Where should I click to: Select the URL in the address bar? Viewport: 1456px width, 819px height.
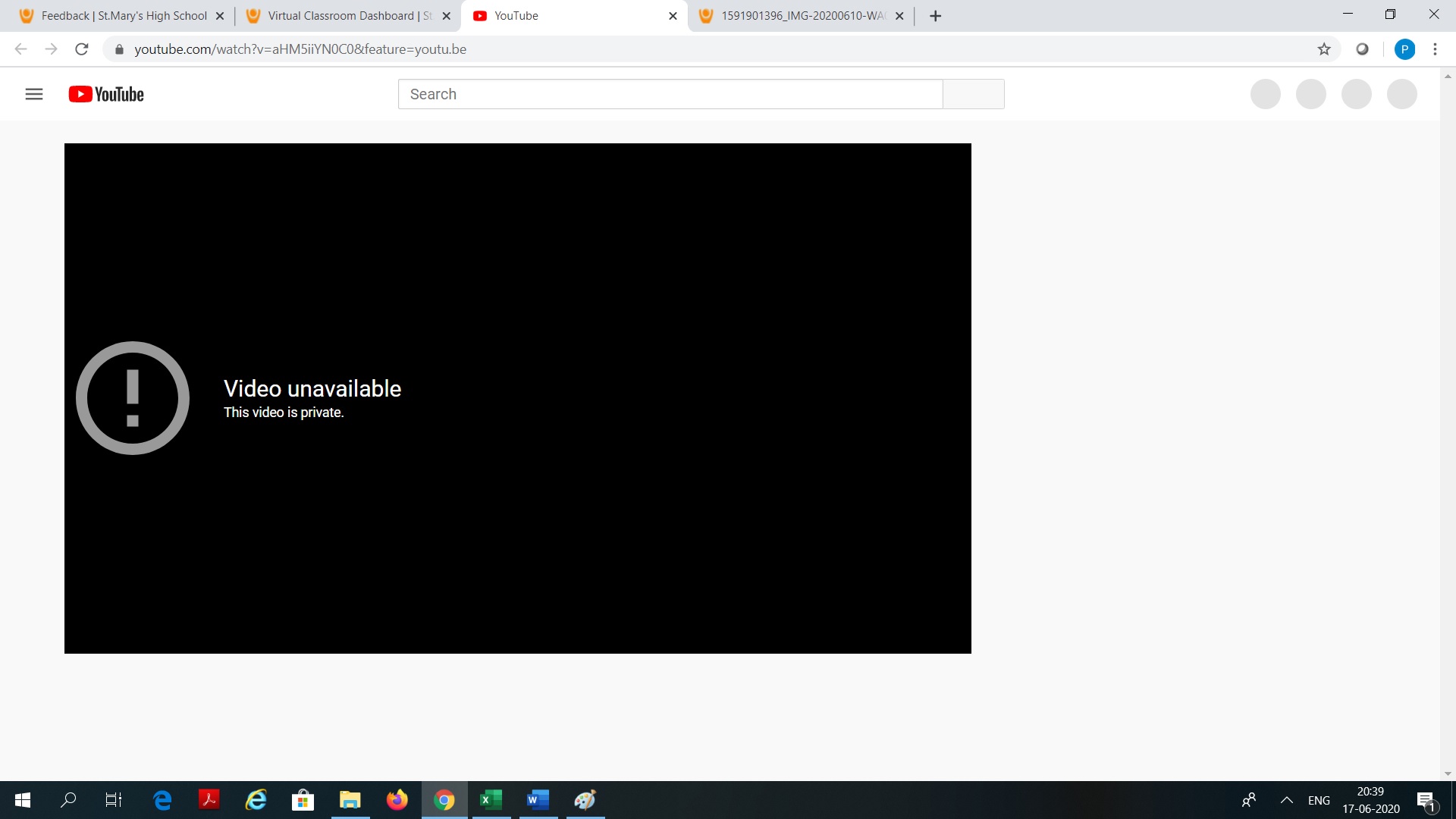pyautogui.click(x=300, y=49)
